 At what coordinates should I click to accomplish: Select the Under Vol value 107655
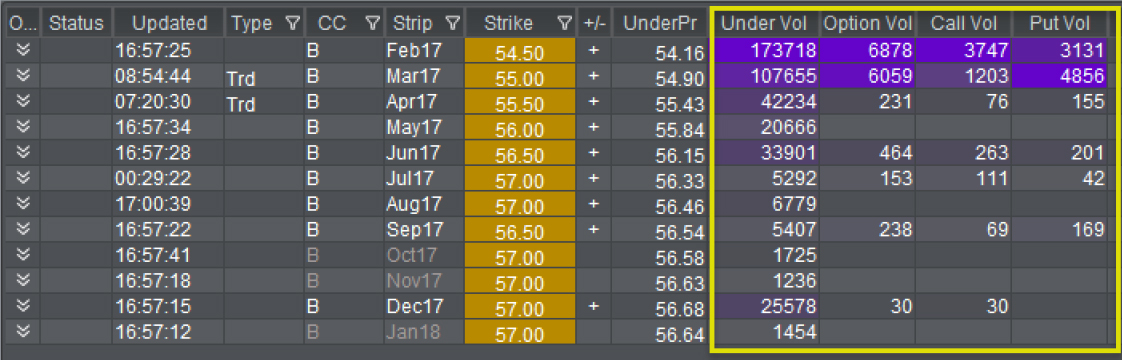coord(765,77)
